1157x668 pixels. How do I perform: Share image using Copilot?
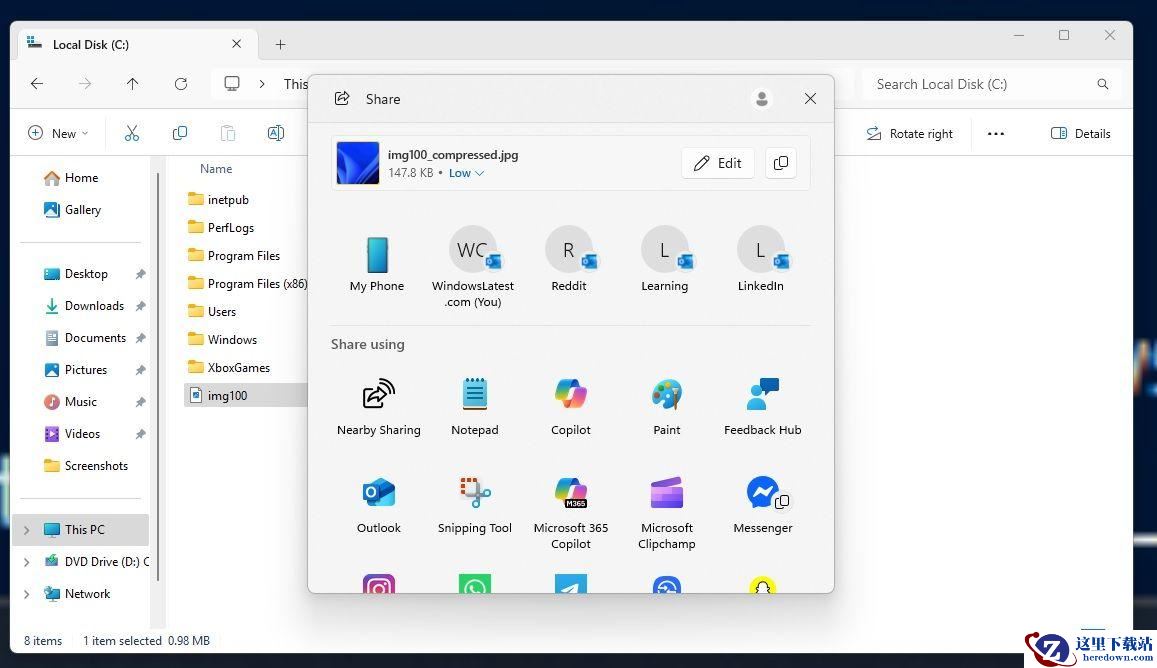[570, 407]
